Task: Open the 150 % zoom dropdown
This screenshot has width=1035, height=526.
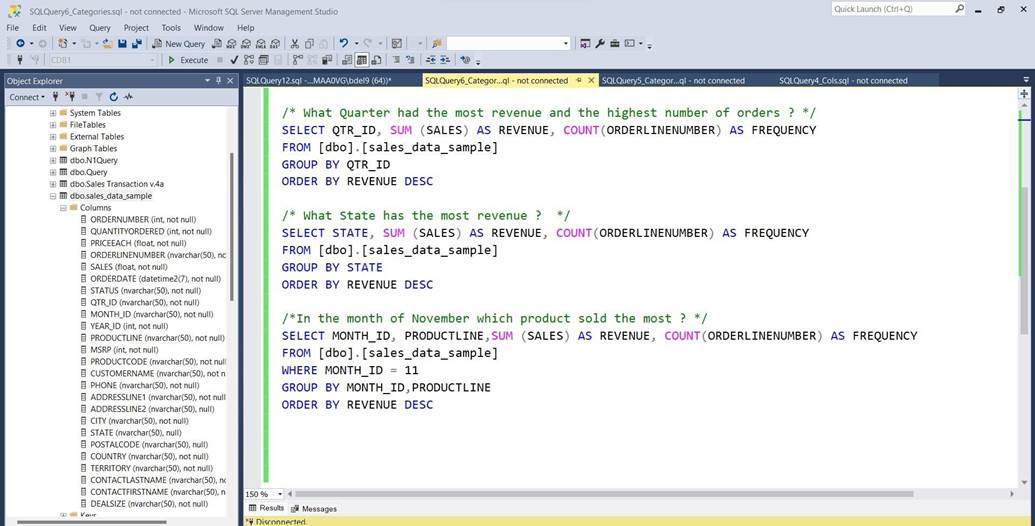Action: [279, 494]
